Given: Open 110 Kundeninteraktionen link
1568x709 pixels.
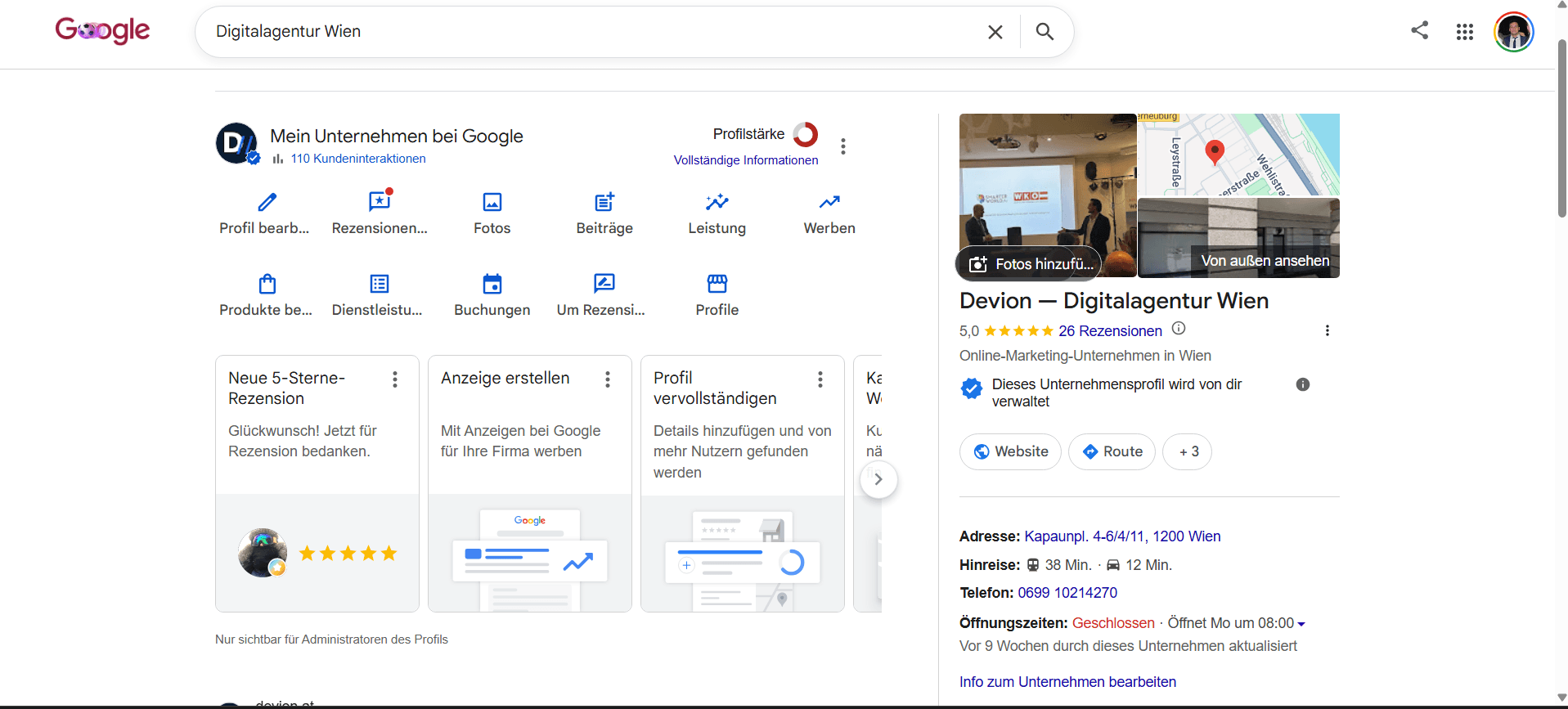Looking at the screenshot, I should tap(358, 159).
